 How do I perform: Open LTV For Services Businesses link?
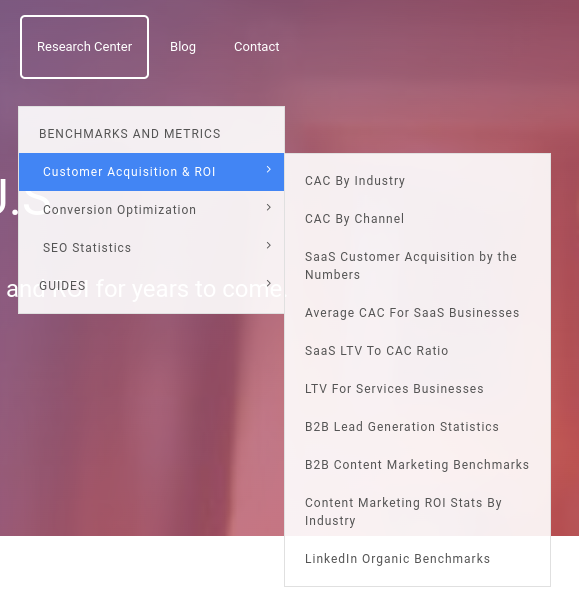(x=394, y=389)
